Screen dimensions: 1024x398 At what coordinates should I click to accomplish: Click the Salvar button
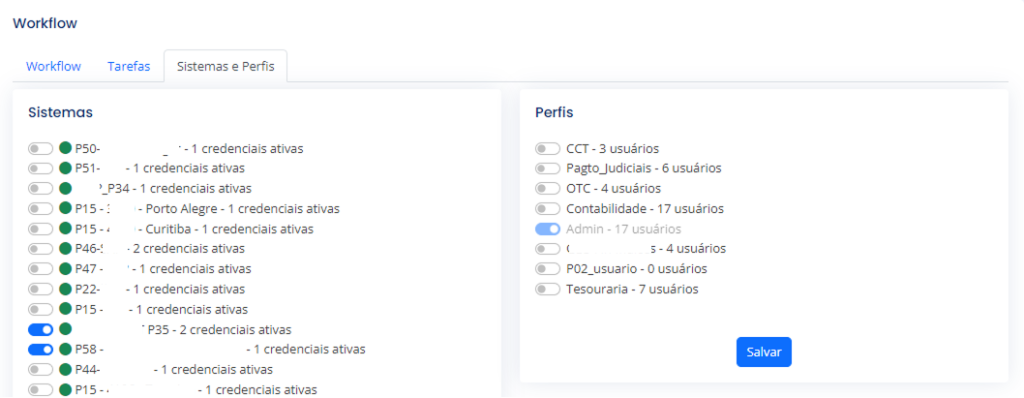coord(764,352)
